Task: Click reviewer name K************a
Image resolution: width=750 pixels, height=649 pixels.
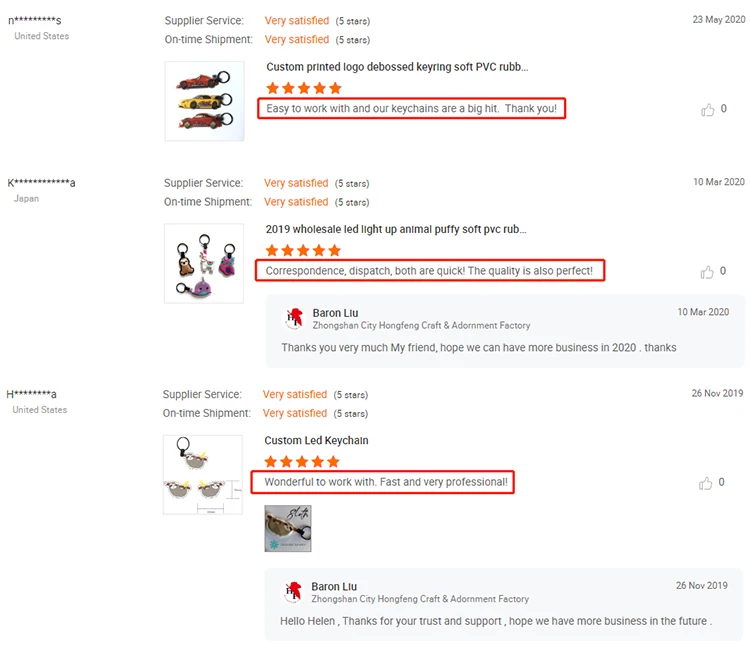Action: click(x=41, y=183)
